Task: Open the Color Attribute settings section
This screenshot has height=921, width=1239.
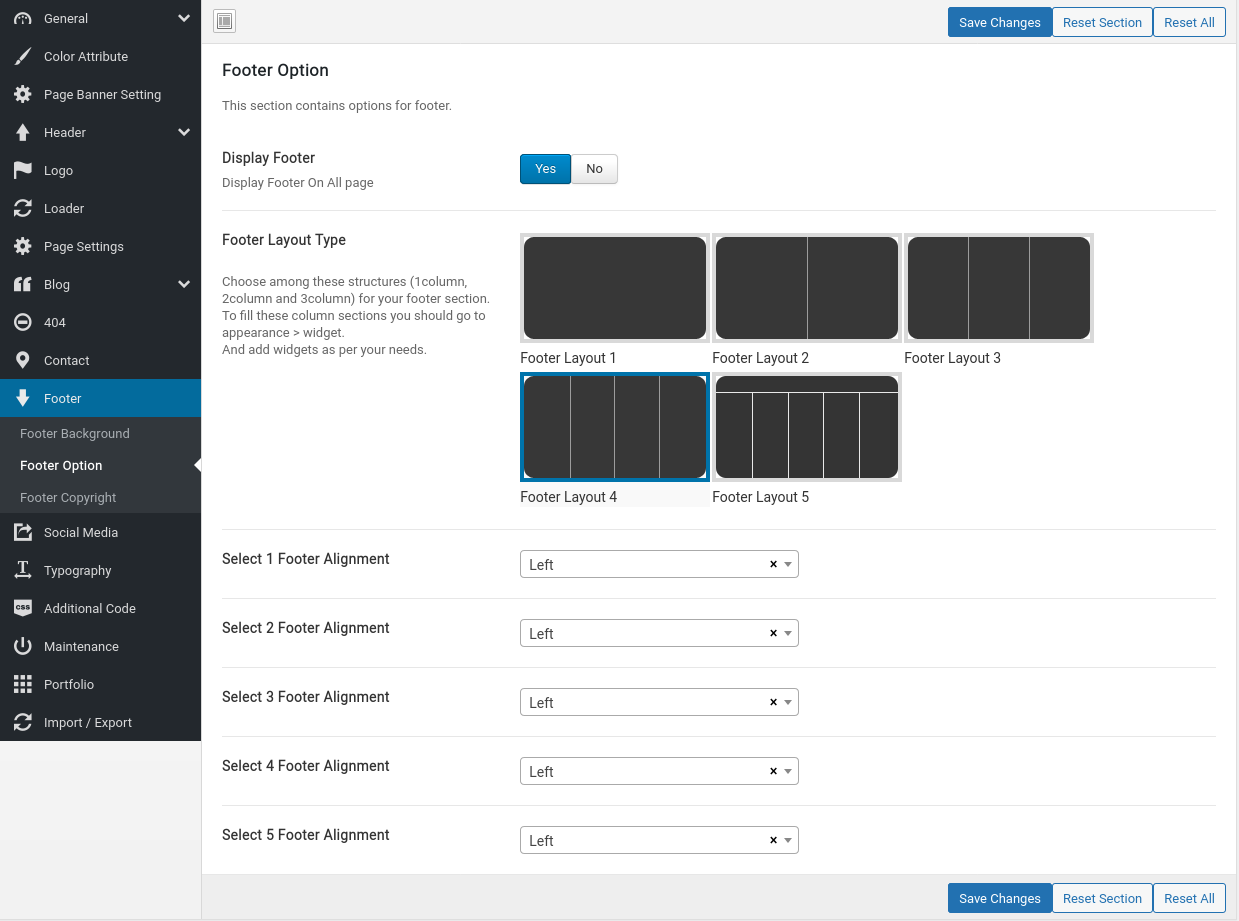Action: tap(100, 56)
